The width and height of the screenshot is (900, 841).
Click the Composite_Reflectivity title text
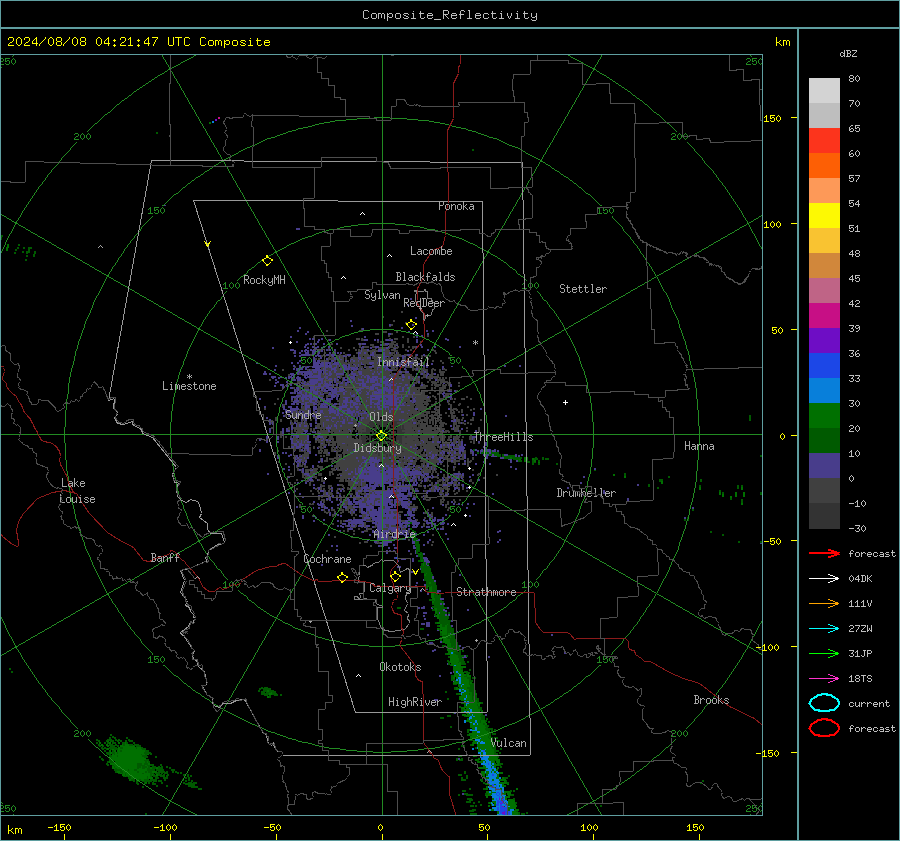[450, 15]
